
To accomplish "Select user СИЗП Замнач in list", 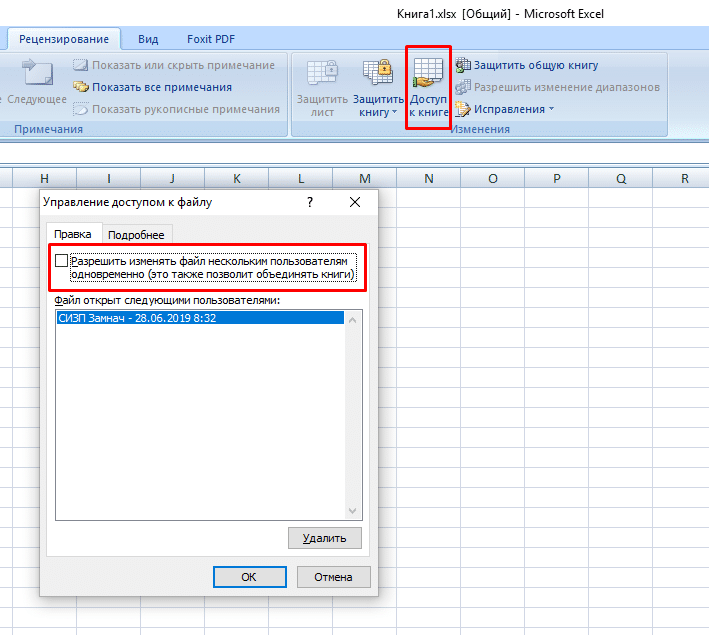I will point(200,318).
